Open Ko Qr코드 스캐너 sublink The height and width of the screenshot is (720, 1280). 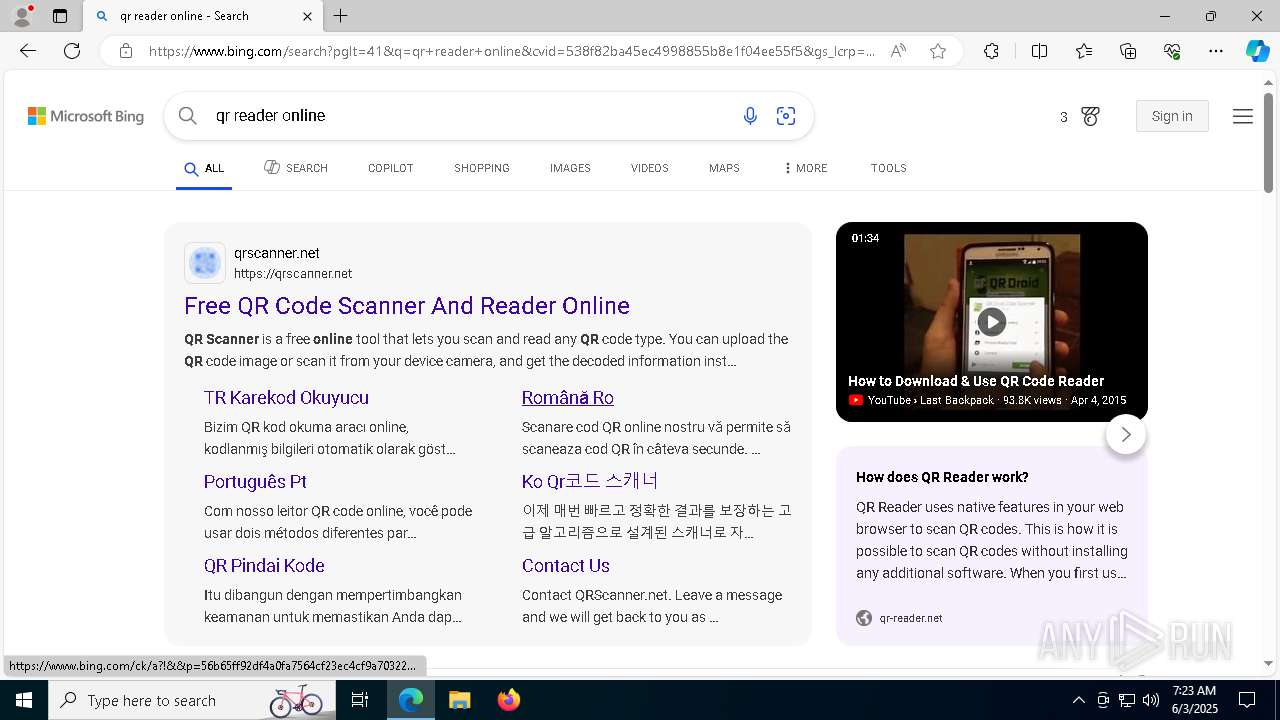click(590, 482)
